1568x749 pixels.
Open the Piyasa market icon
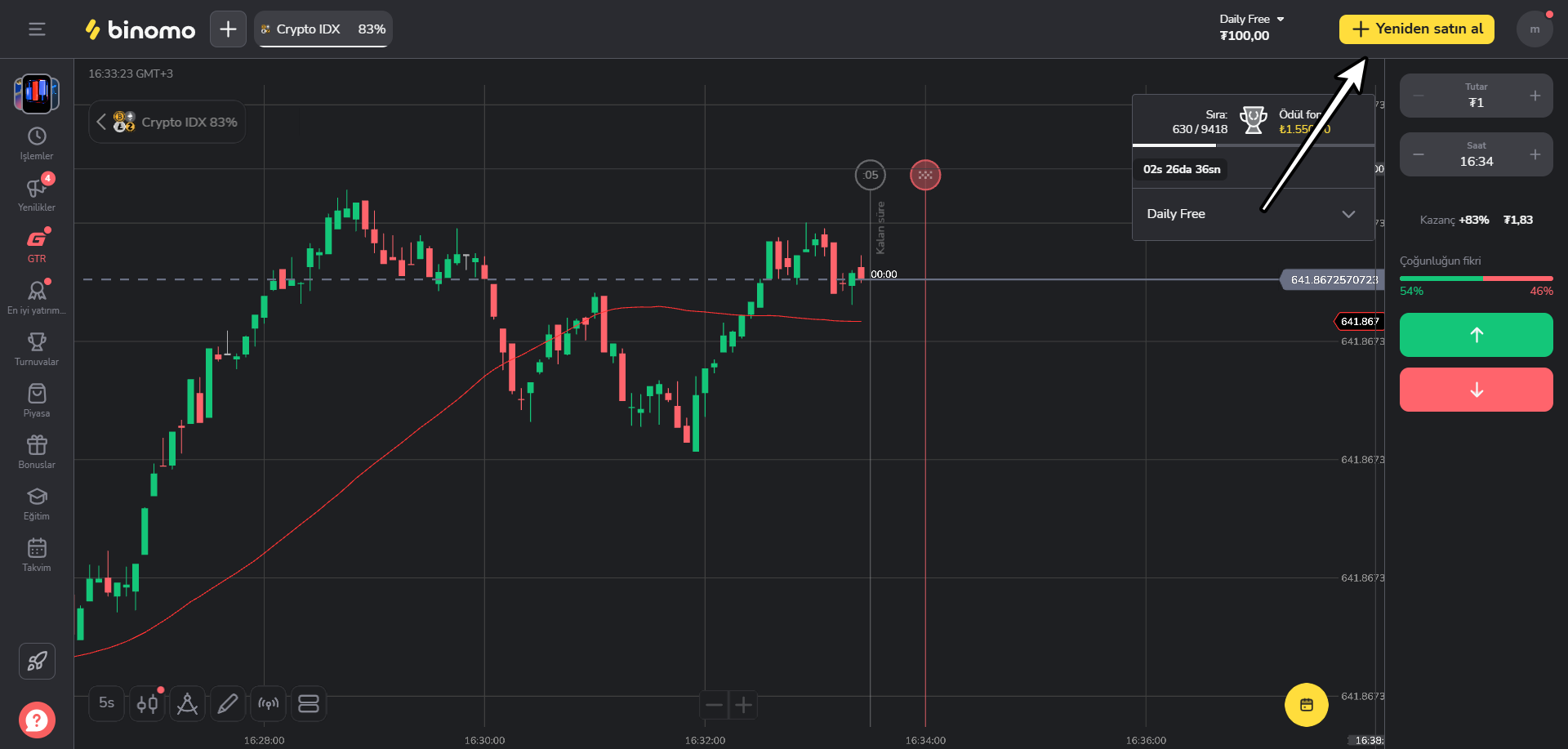[x=37, y=394]
